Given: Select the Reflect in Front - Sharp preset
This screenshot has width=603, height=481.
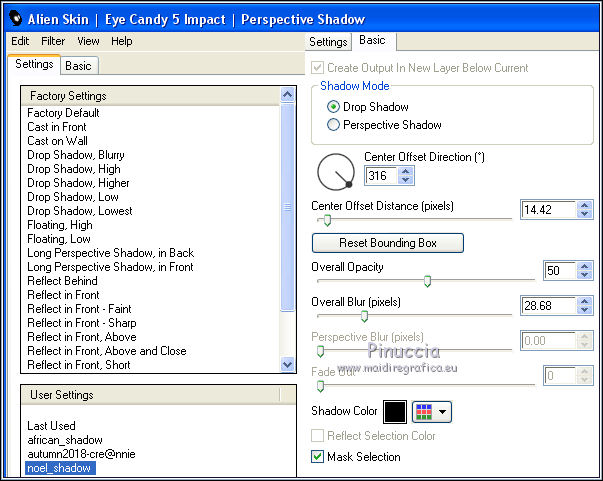Looking at the screenshot, I should [x=82, y=323].
